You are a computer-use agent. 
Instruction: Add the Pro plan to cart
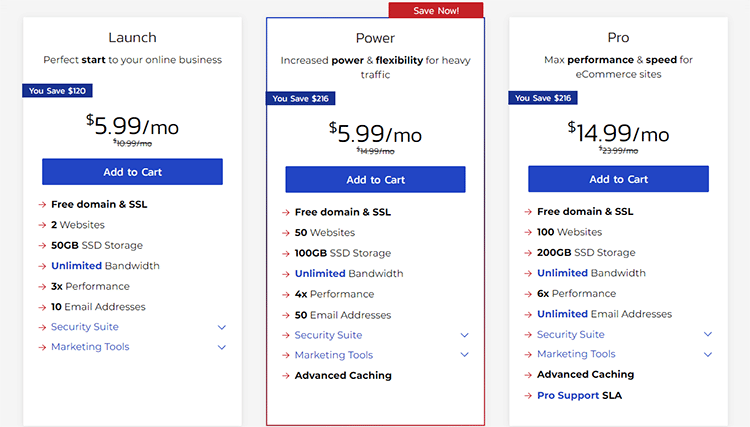[618, 179]
